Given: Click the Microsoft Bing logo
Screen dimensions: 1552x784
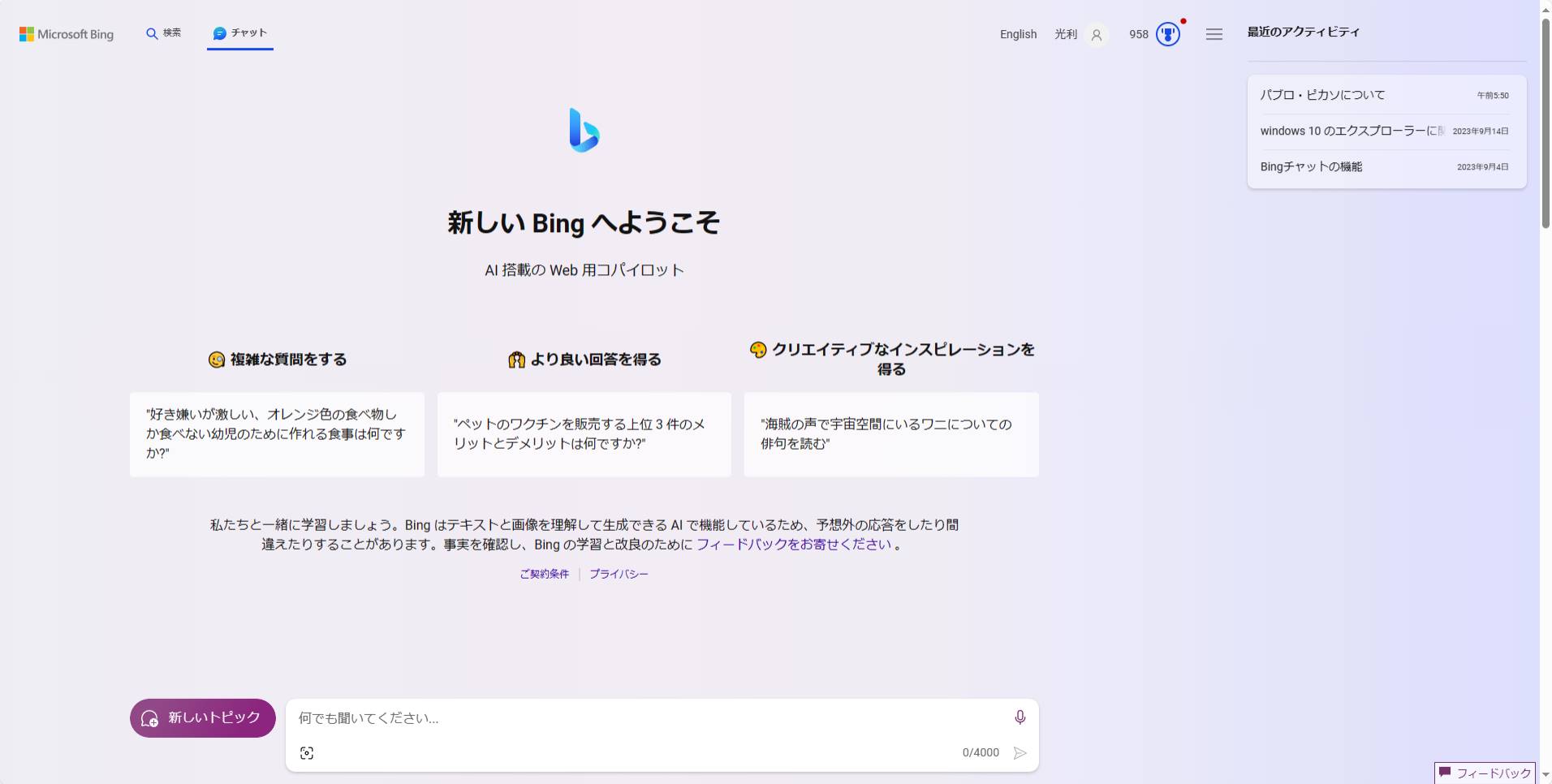Looking at the screenshot, I should click(x=67, y=34).
